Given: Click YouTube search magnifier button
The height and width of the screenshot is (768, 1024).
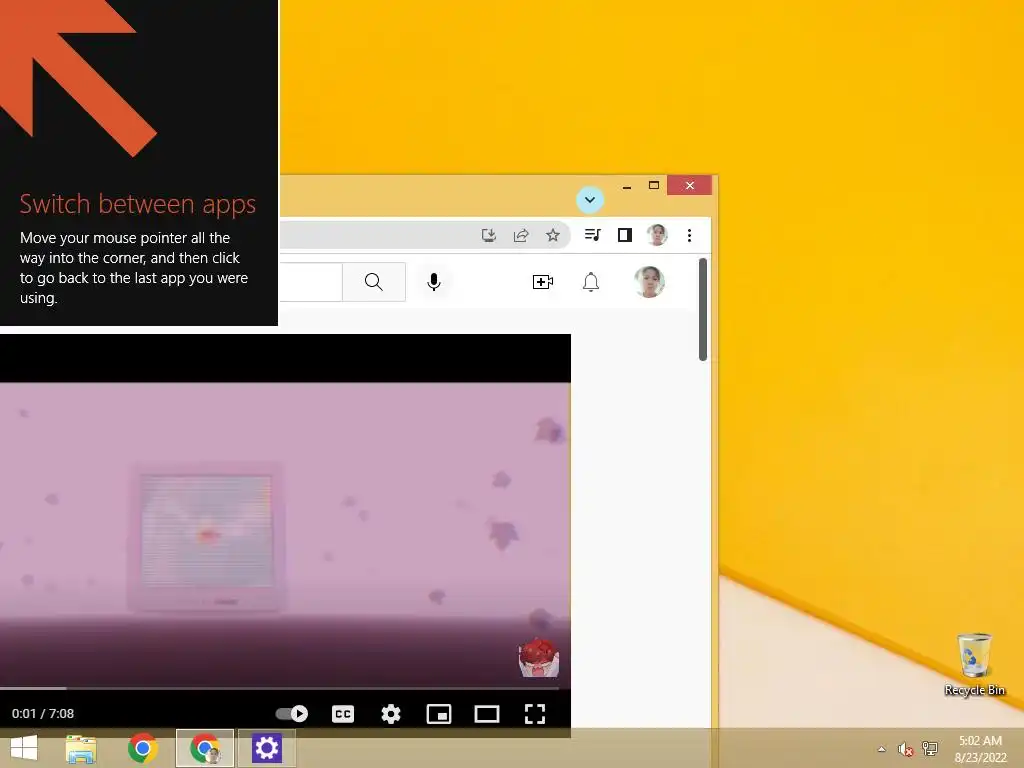Looking at the screenshot, I should click(x=374, y=281).
